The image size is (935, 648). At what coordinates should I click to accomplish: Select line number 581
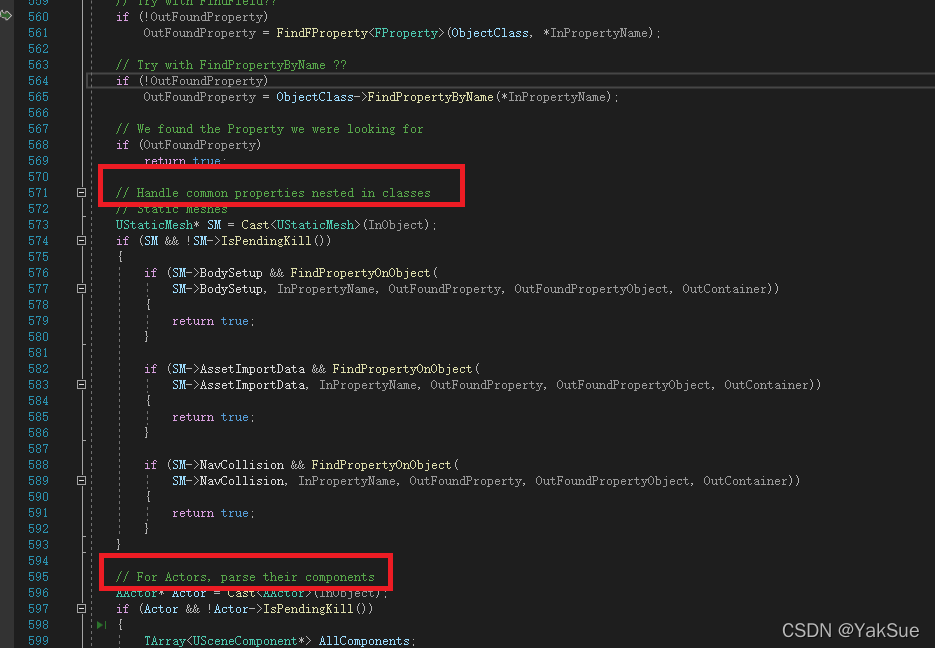click(x=38, y=353)
